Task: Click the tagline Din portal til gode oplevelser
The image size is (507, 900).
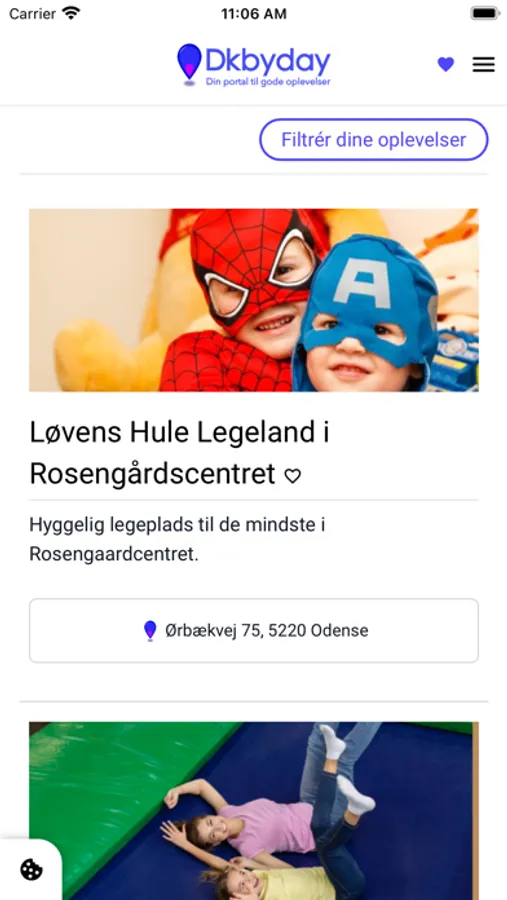Action: tap(268, 82)
